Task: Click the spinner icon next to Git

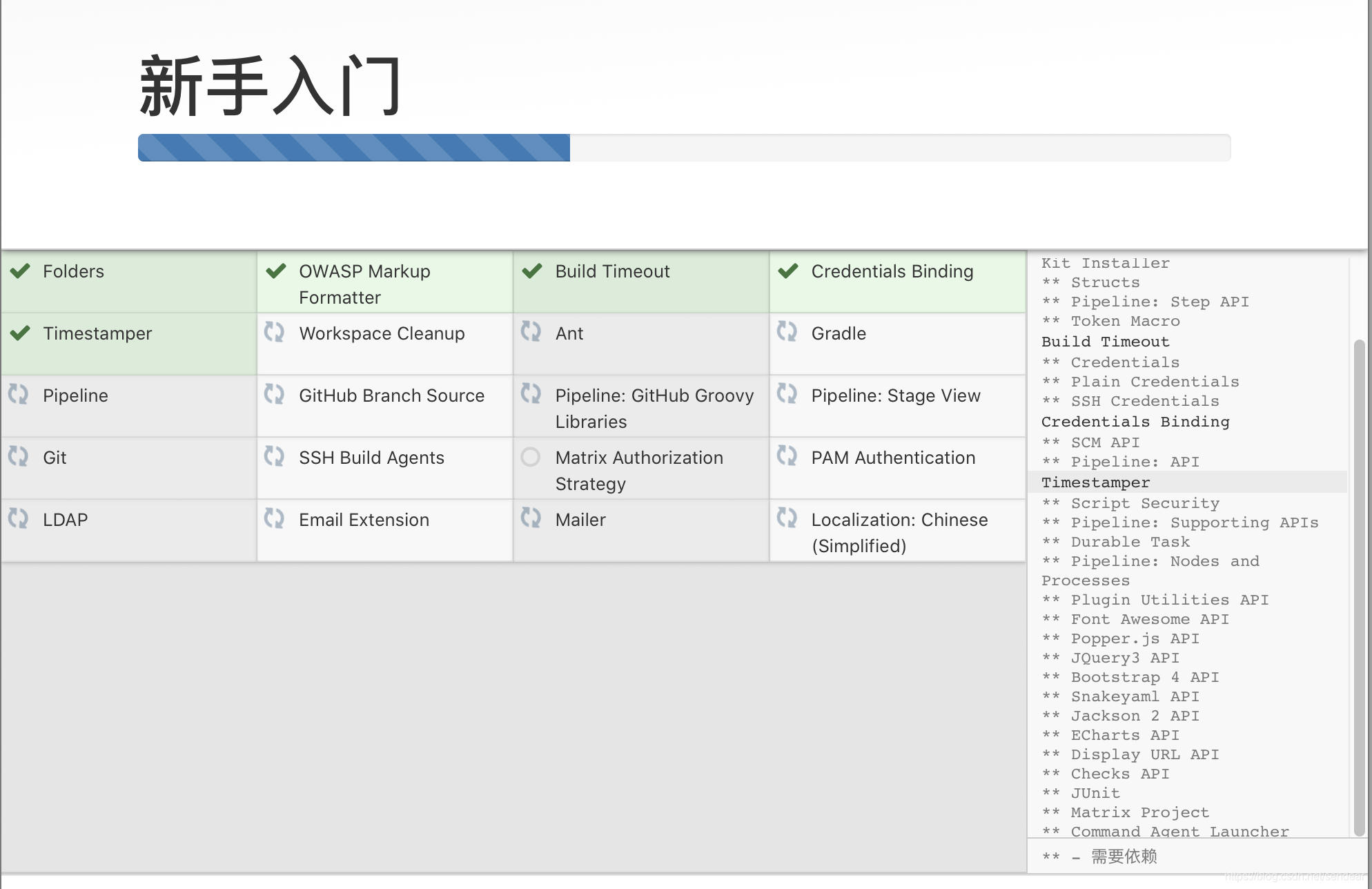Action: pos(19,456)
